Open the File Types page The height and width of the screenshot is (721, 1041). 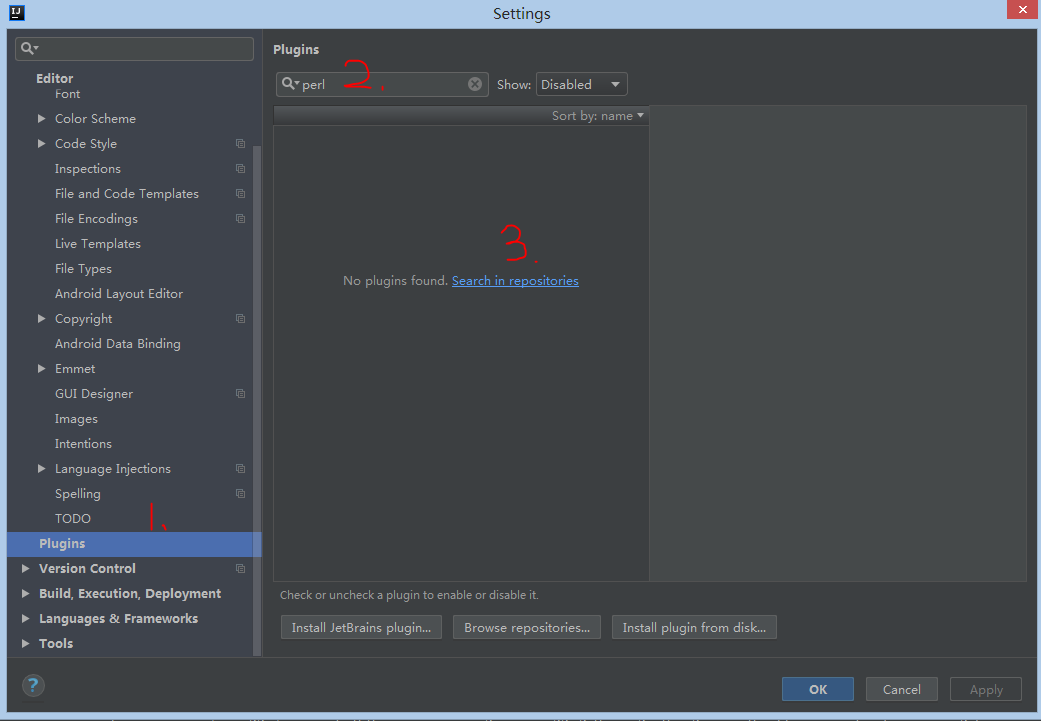[x=83, y=269]
